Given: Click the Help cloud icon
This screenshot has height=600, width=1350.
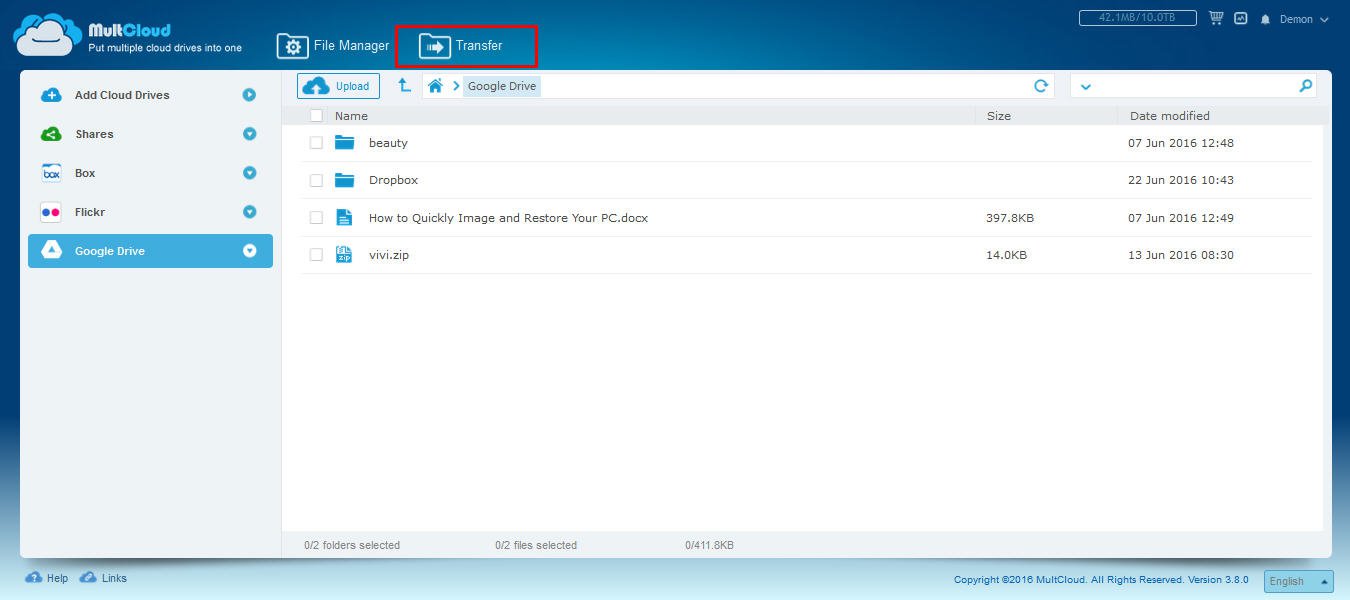Looking at the screenshot, I should click(33, 578).
